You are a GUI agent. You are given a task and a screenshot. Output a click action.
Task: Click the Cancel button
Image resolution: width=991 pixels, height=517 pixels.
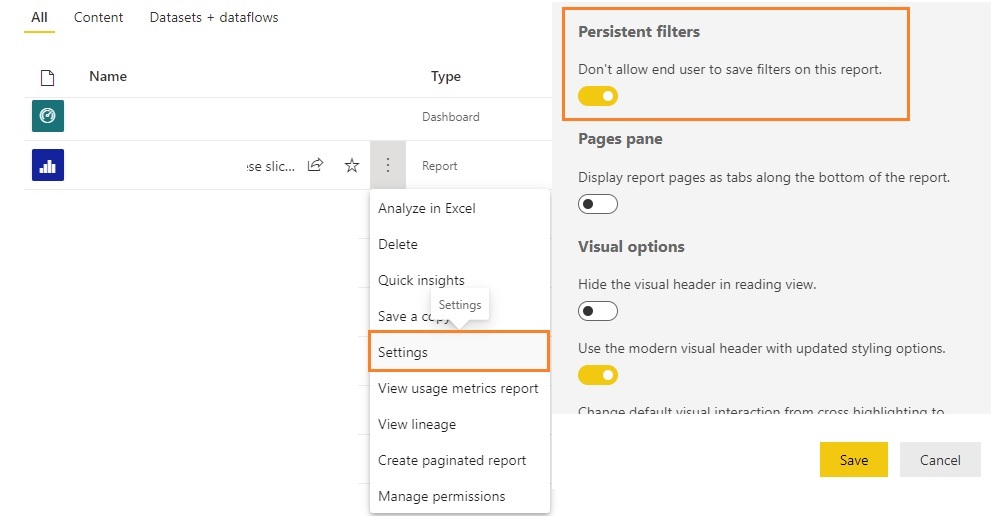click(940, 459)
